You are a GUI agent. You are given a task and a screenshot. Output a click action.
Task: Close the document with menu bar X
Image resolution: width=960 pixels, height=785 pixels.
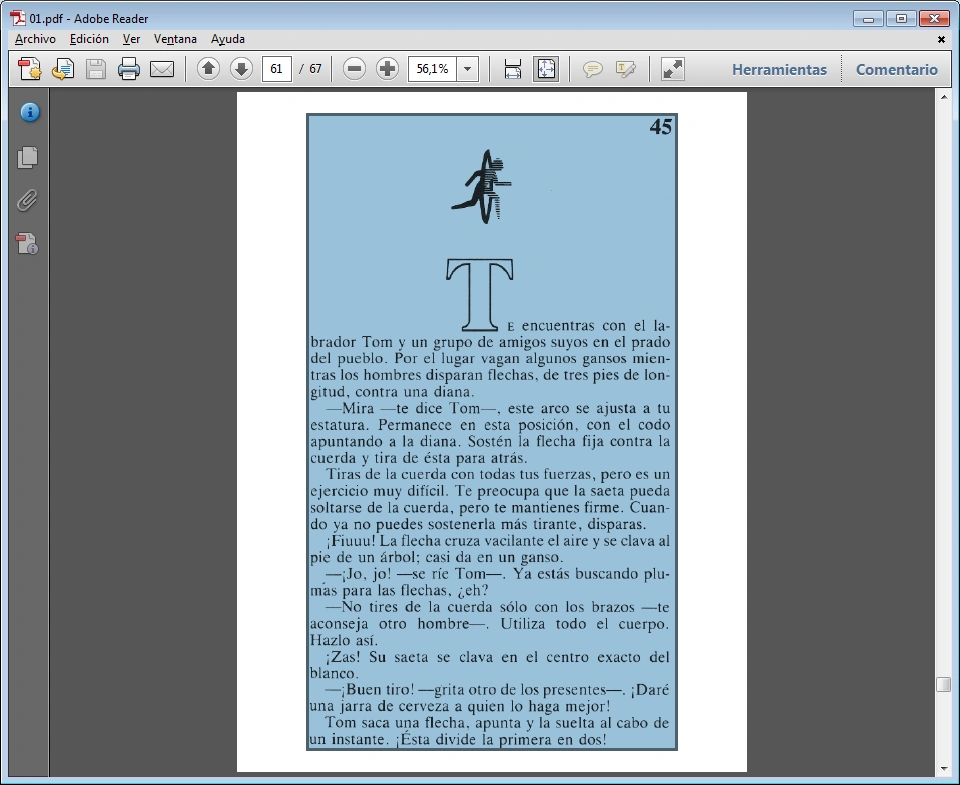point(941,39)
